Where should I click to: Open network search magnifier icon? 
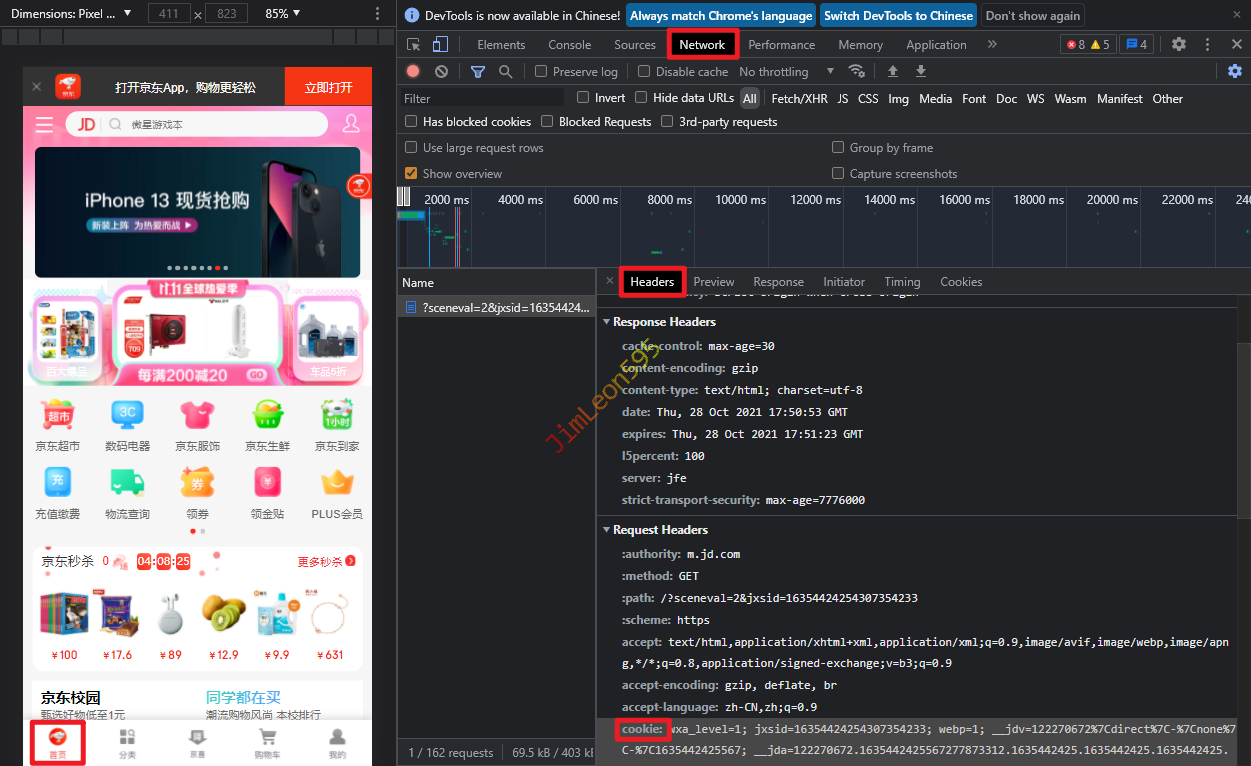pyautogui.click(x=506, y=72)
